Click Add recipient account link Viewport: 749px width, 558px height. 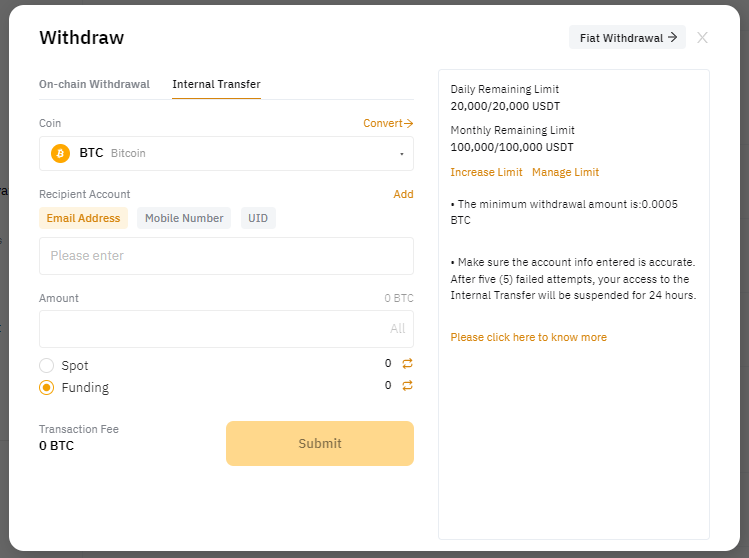(x=403, y=194)
